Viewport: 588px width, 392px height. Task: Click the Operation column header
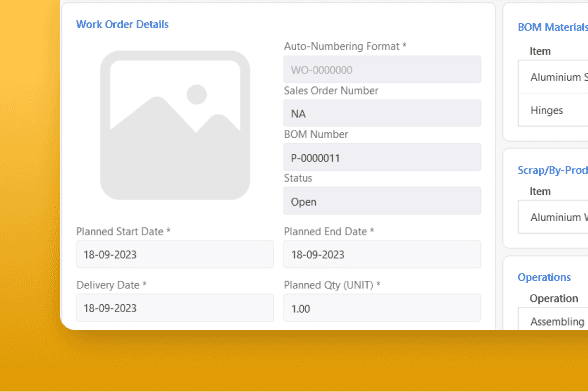[554, 298]
